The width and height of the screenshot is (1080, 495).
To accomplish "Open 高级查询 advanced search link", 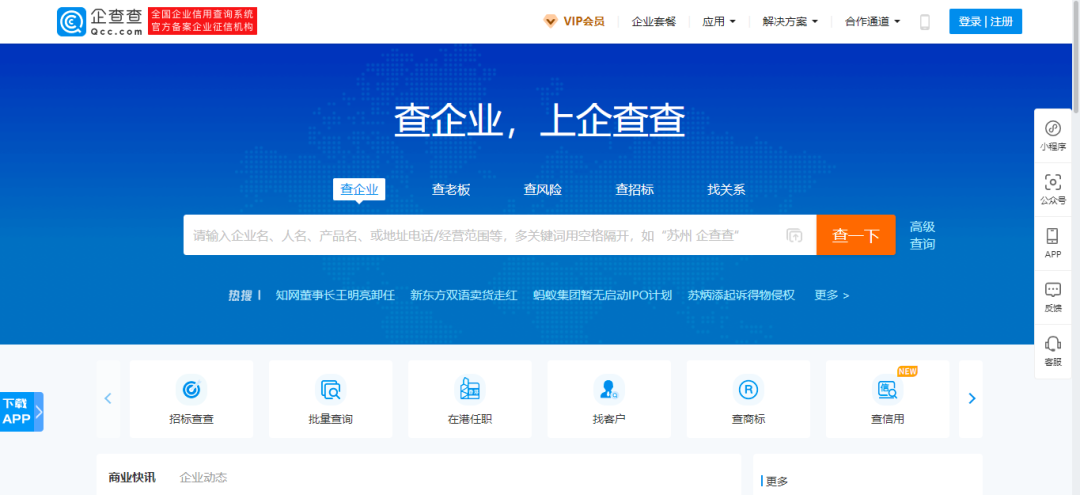I will 922,235.
